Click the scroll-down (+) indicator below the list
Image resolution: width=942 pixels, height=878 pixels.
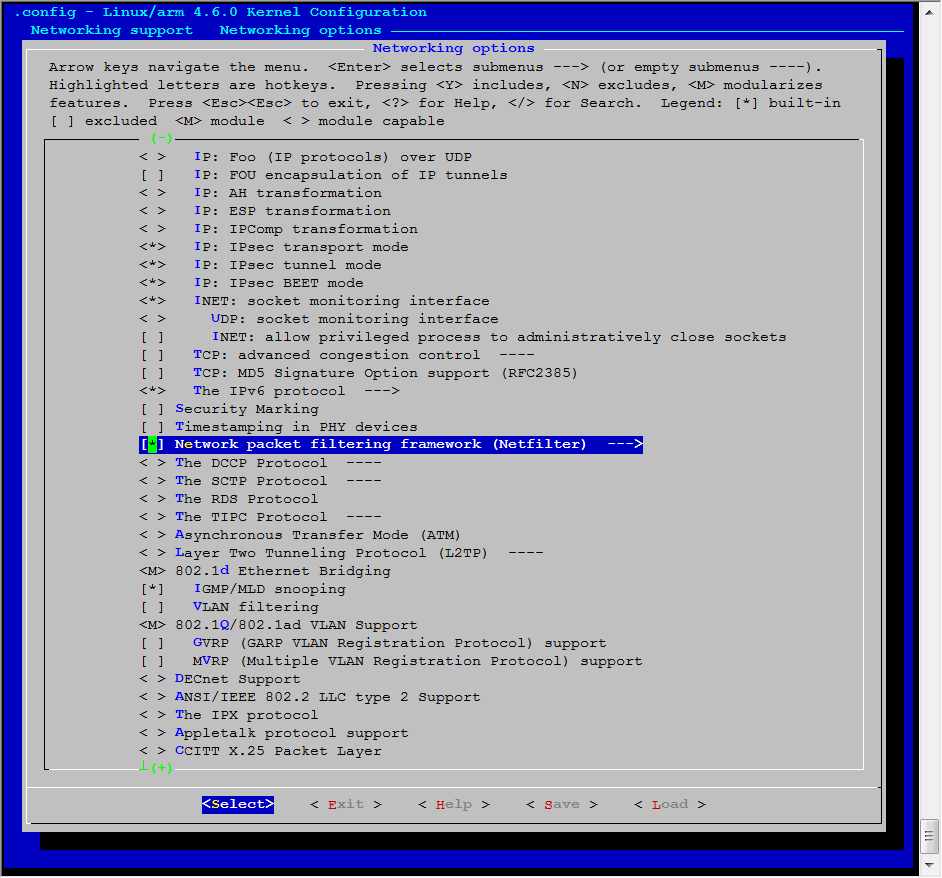point(162,768)
